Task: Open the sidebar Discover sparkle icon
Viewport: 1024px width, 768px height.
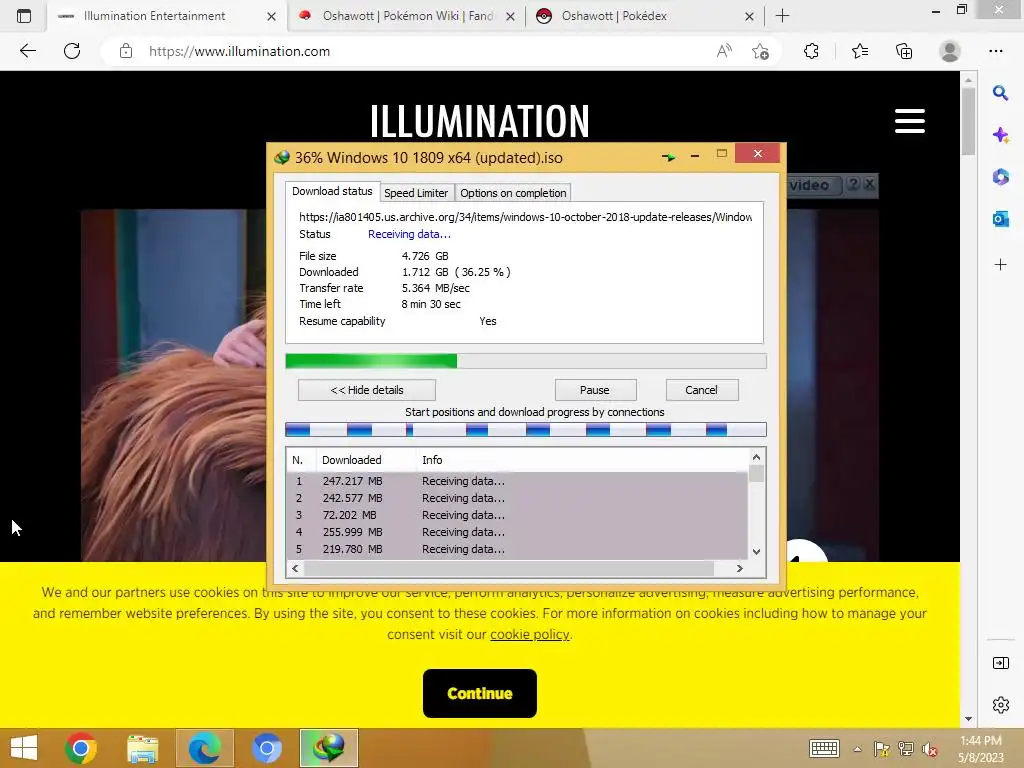Action: click(x=1000, y=135)
